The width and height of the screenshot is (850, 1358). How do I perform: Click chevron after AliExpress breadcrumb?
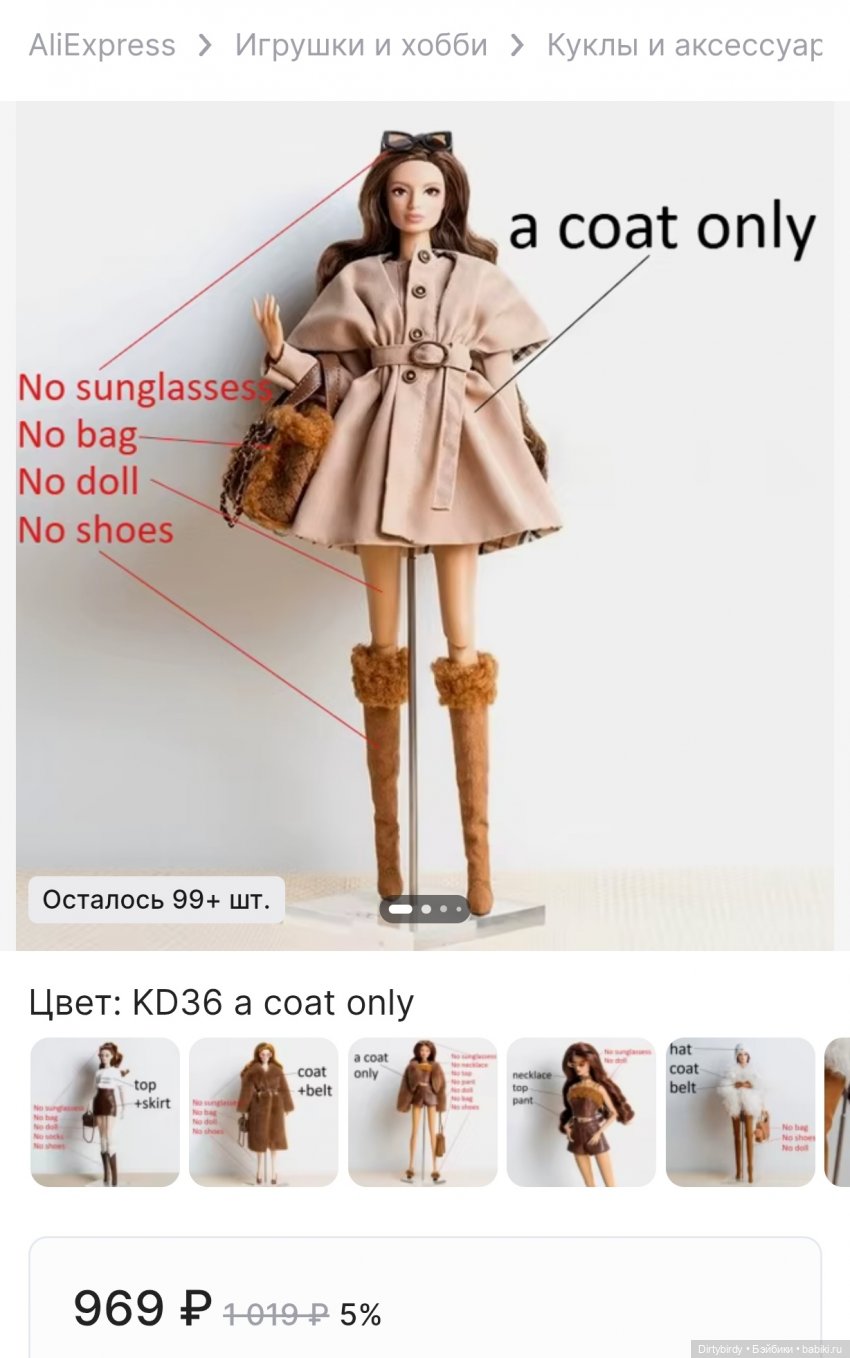[x=205, y=45]
